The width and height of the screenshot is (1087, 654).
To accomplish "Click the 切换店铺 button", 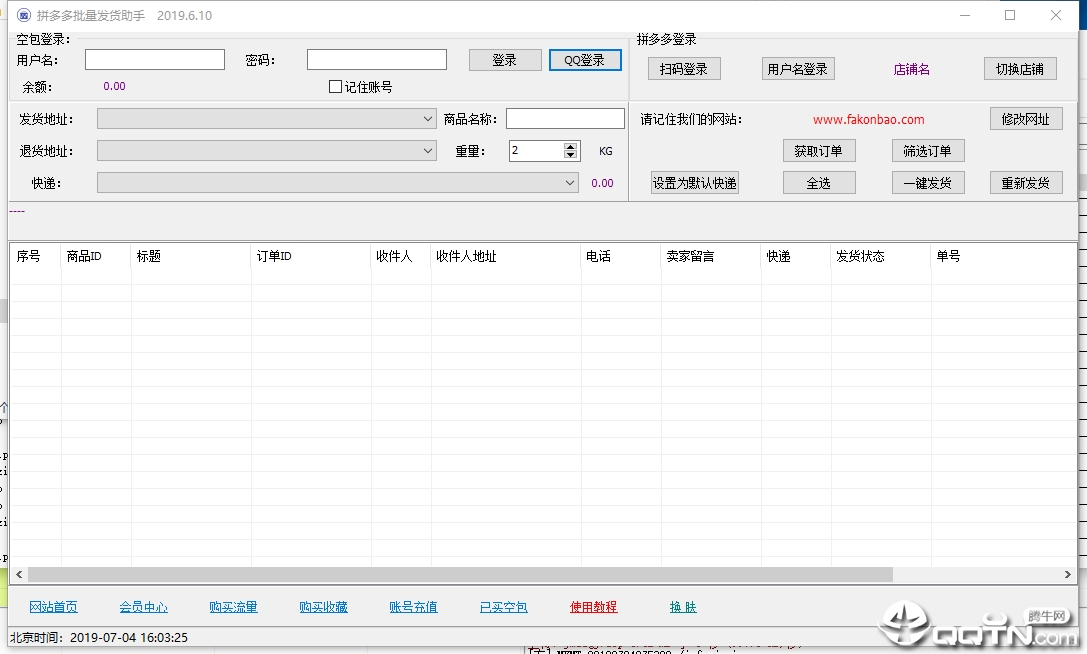I will [1020, 69].
